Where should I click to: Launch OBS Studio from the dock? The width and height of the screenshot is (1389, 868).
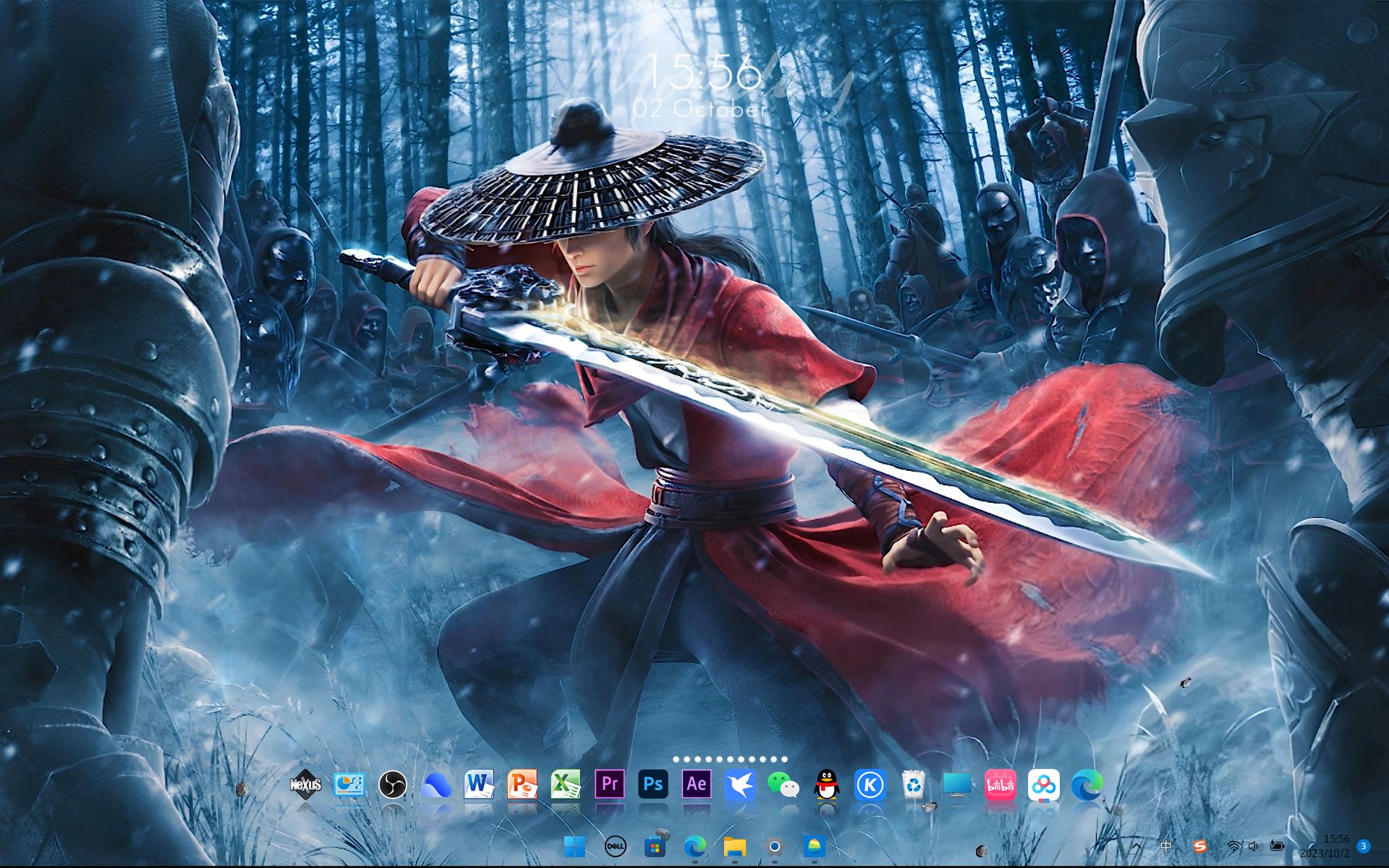[x=392, y=785]
